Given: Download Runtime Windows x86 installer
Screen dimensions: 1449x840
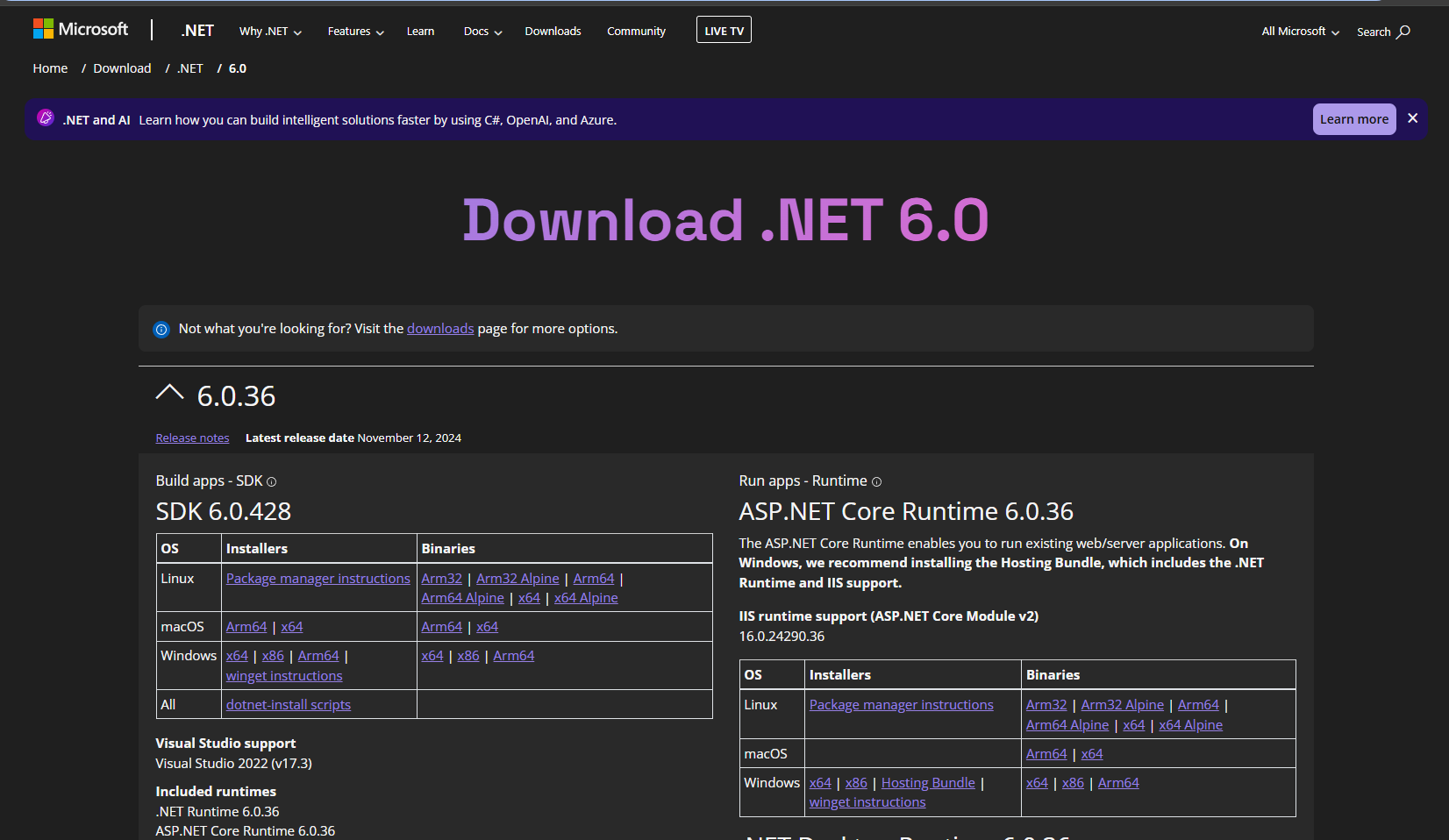Looking at the screenshot, I should point(856,783).
